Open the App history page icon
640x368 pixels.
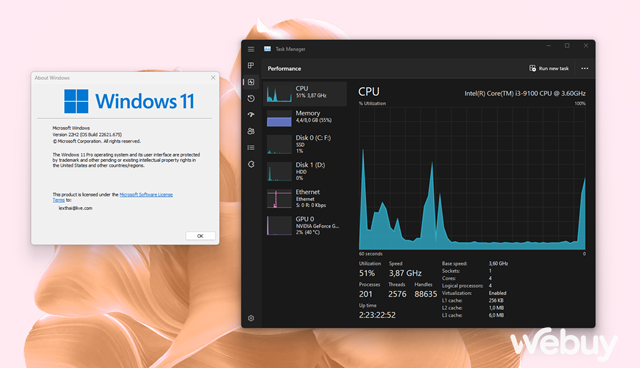tap(251, 98)
